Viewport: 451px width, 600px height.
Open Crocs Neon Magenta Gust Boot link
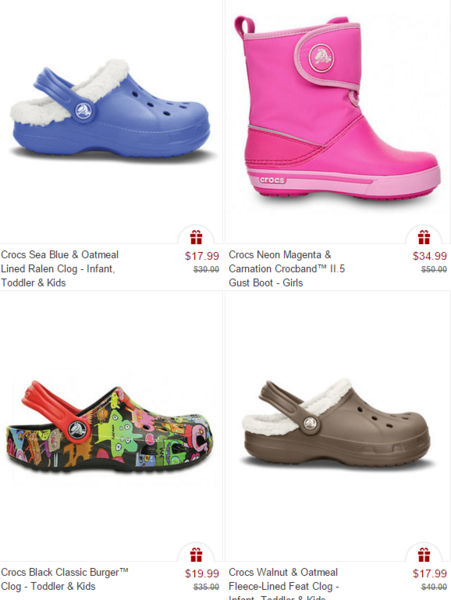(x=287, y=269)
